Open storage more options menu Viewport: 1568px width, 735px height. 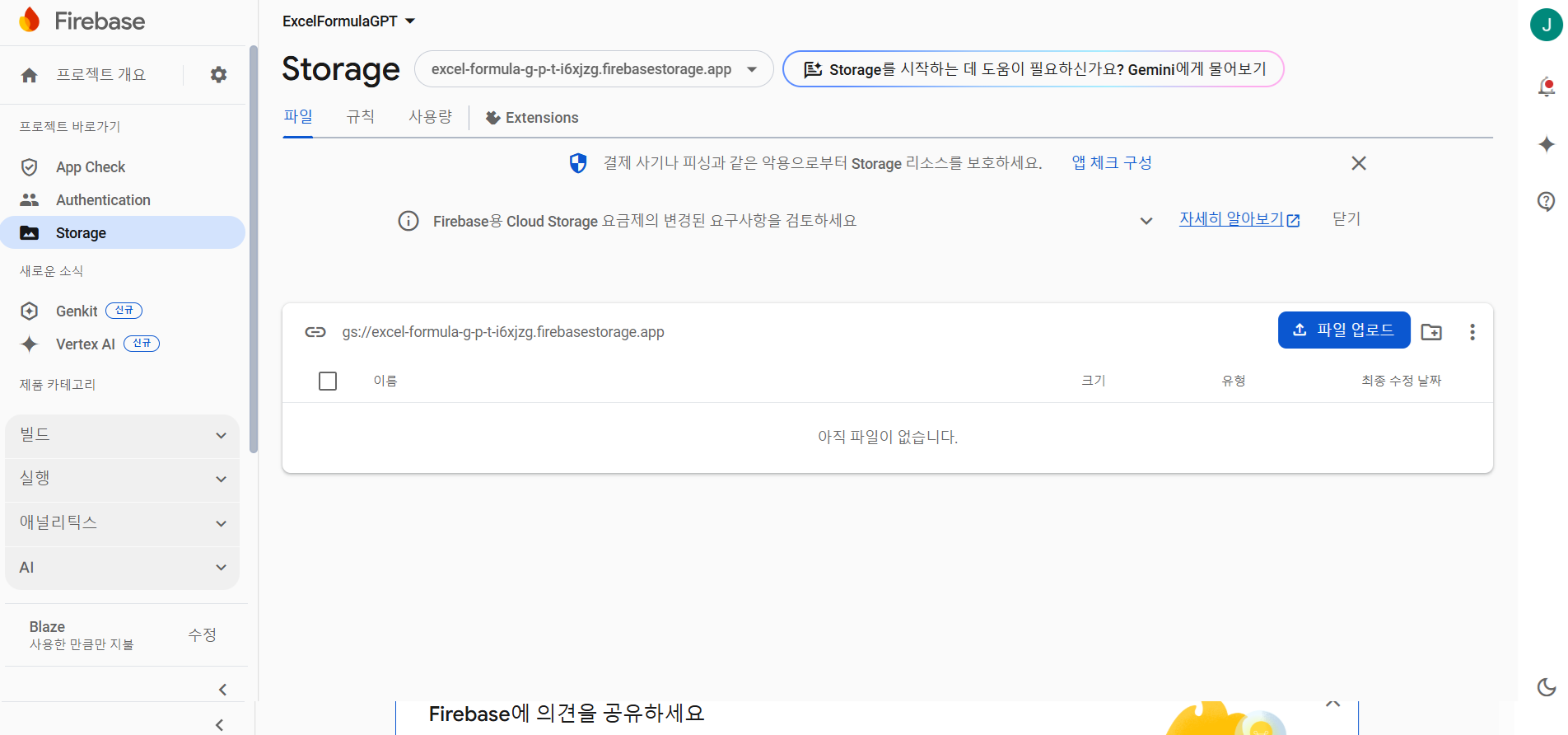(1472, 332)
